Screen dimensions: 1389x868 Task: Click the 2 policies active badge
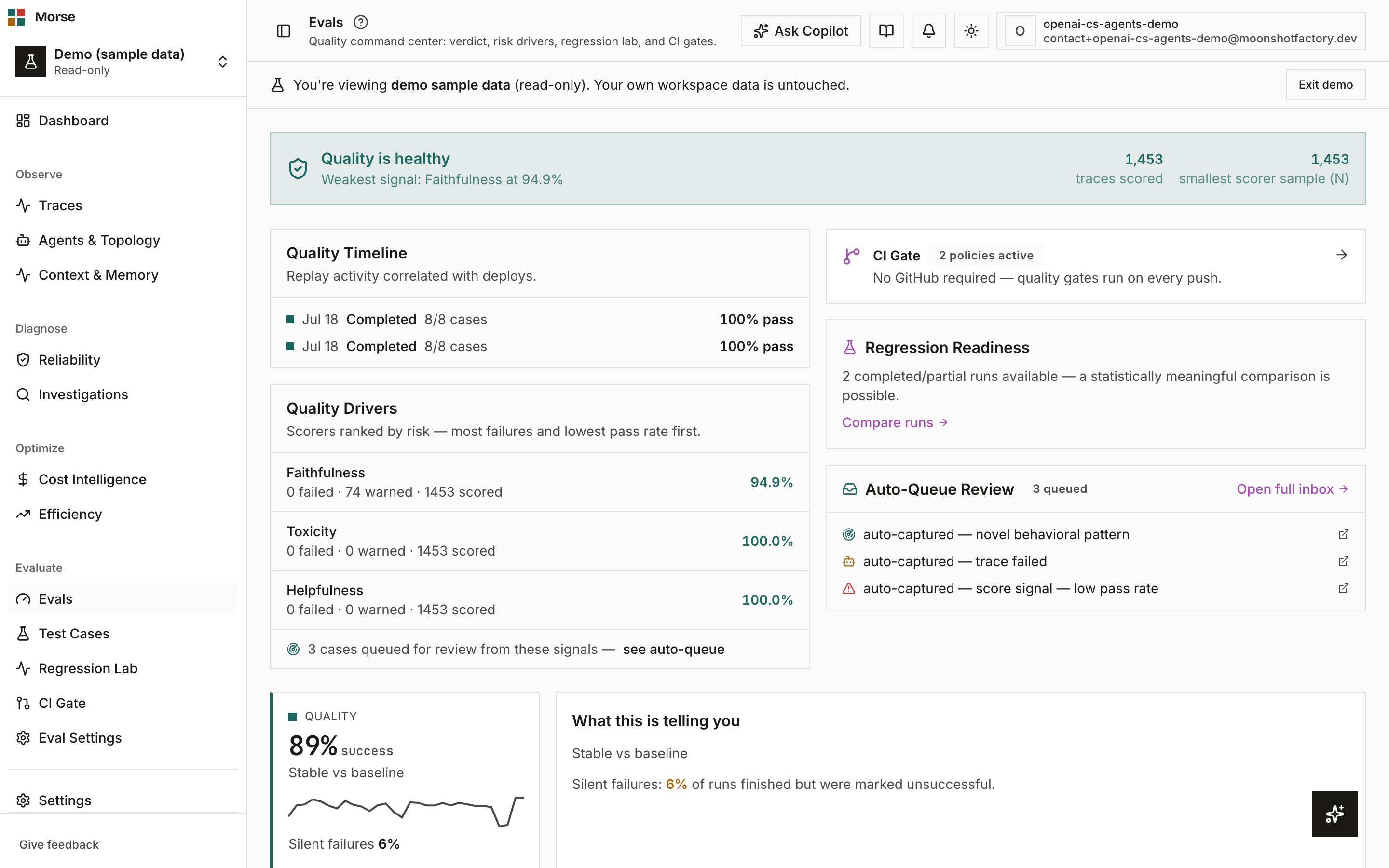click(x=986, y=256)
